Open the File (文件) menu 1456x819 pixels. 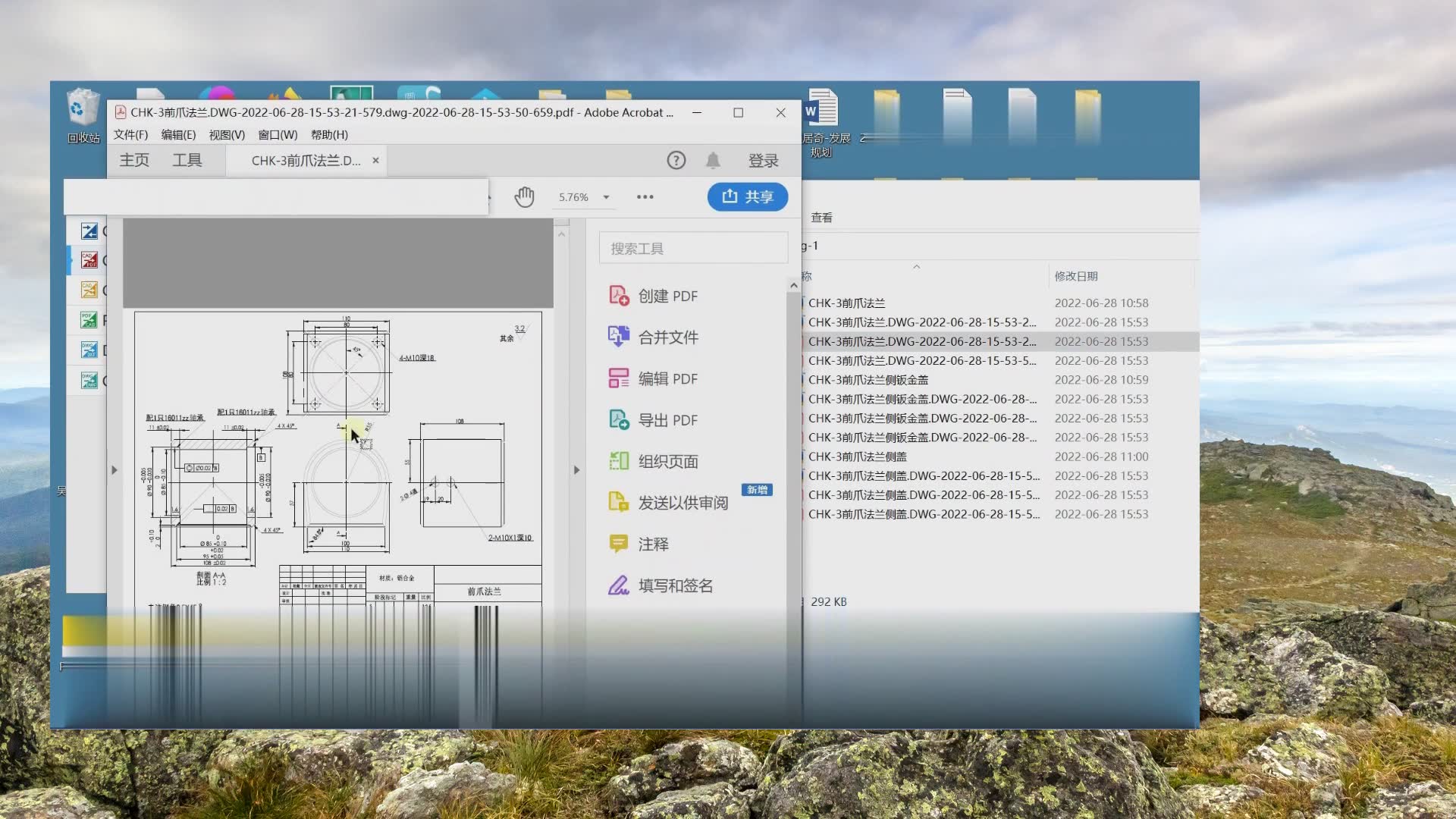(130, 135)
